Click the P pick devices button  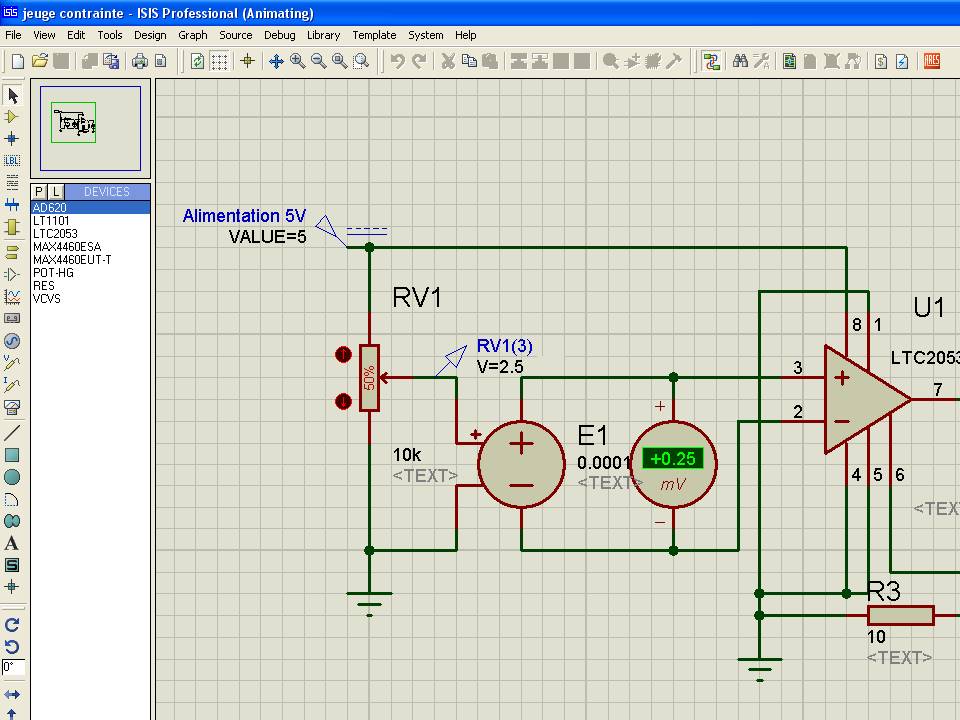tap(39, 192)
